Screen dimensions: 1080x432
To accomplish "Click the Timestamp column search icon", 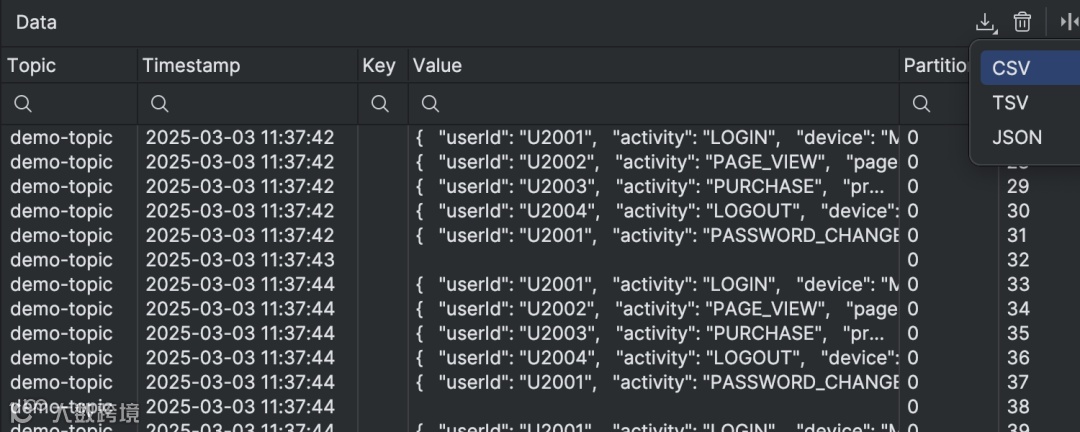I will 158,104.
